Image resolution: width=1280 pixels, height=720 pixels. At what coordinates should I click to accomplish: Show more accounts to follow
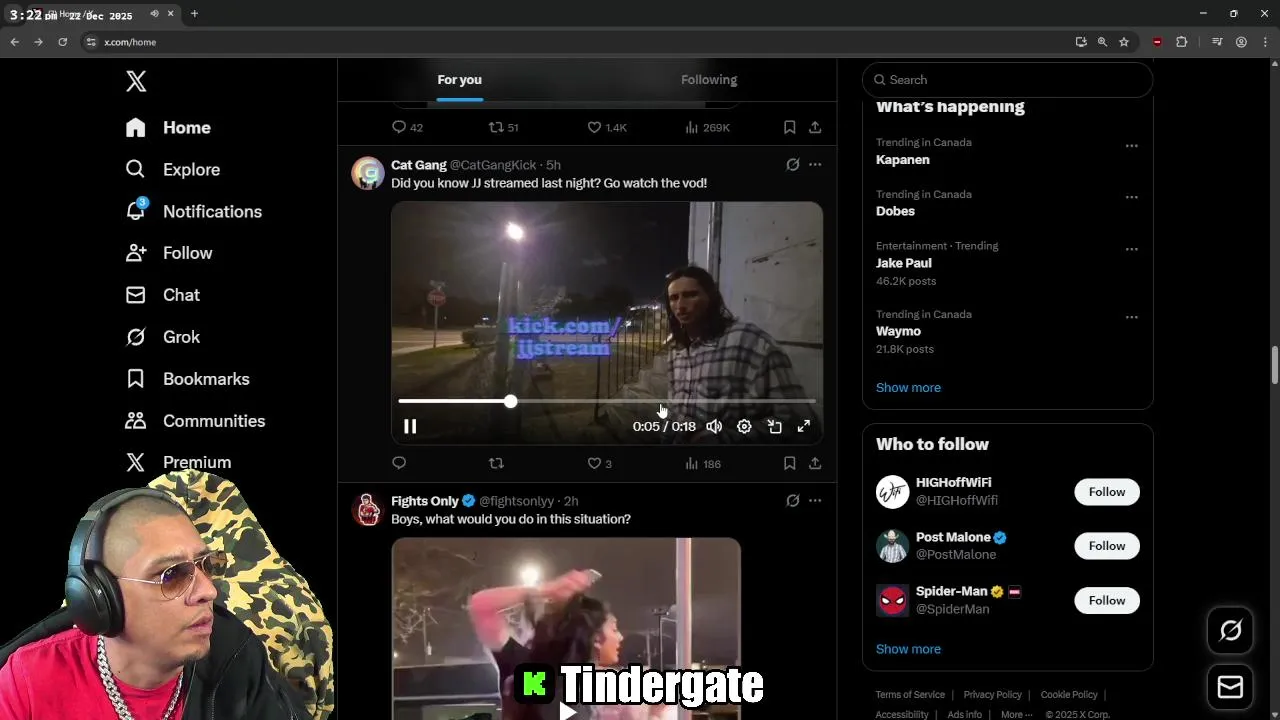pyautogui.click(x=908, y=649)
